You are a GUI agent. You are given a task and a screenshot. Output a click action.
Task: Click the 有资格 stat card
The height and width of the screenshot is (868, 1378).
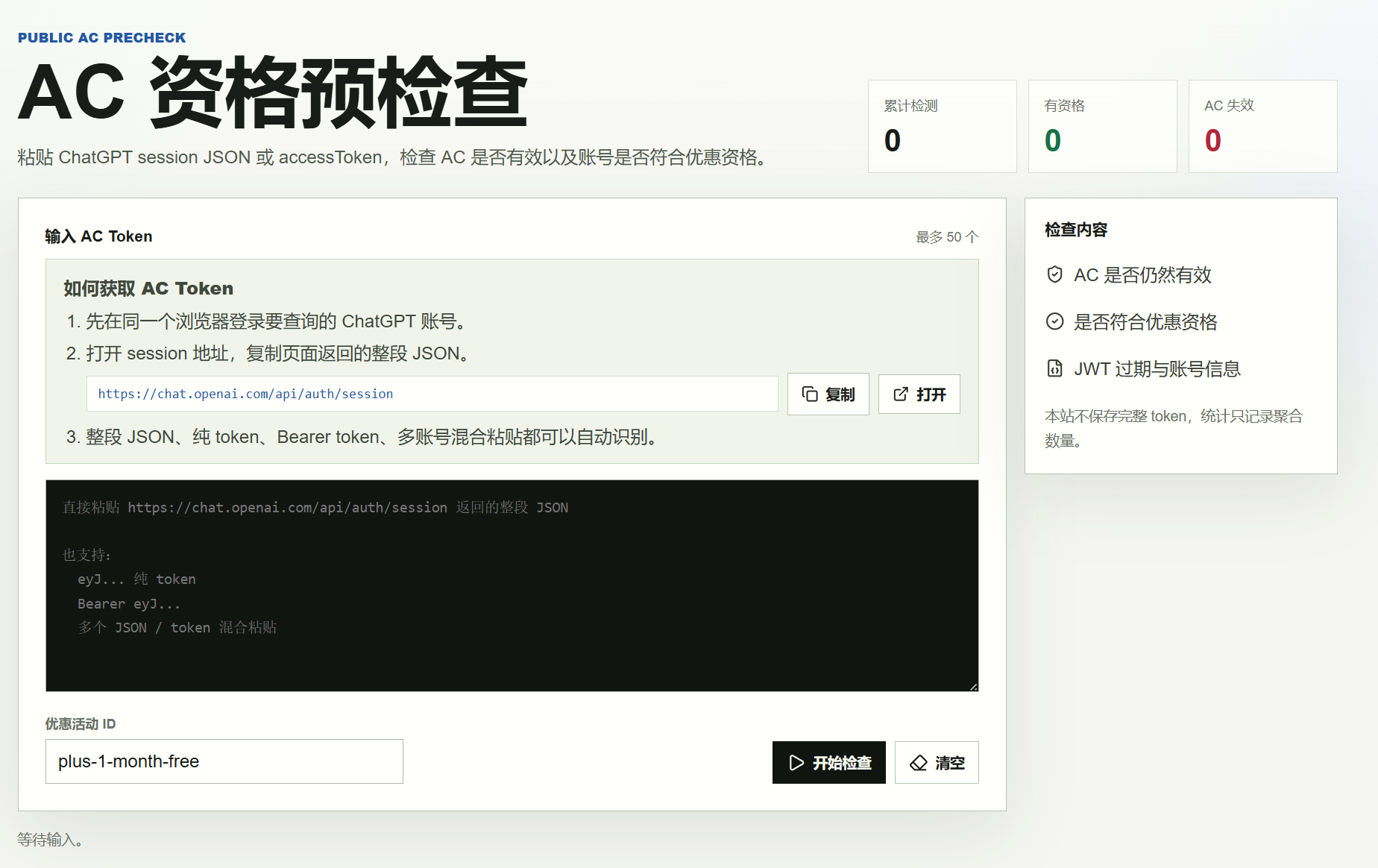[1103, 127]
